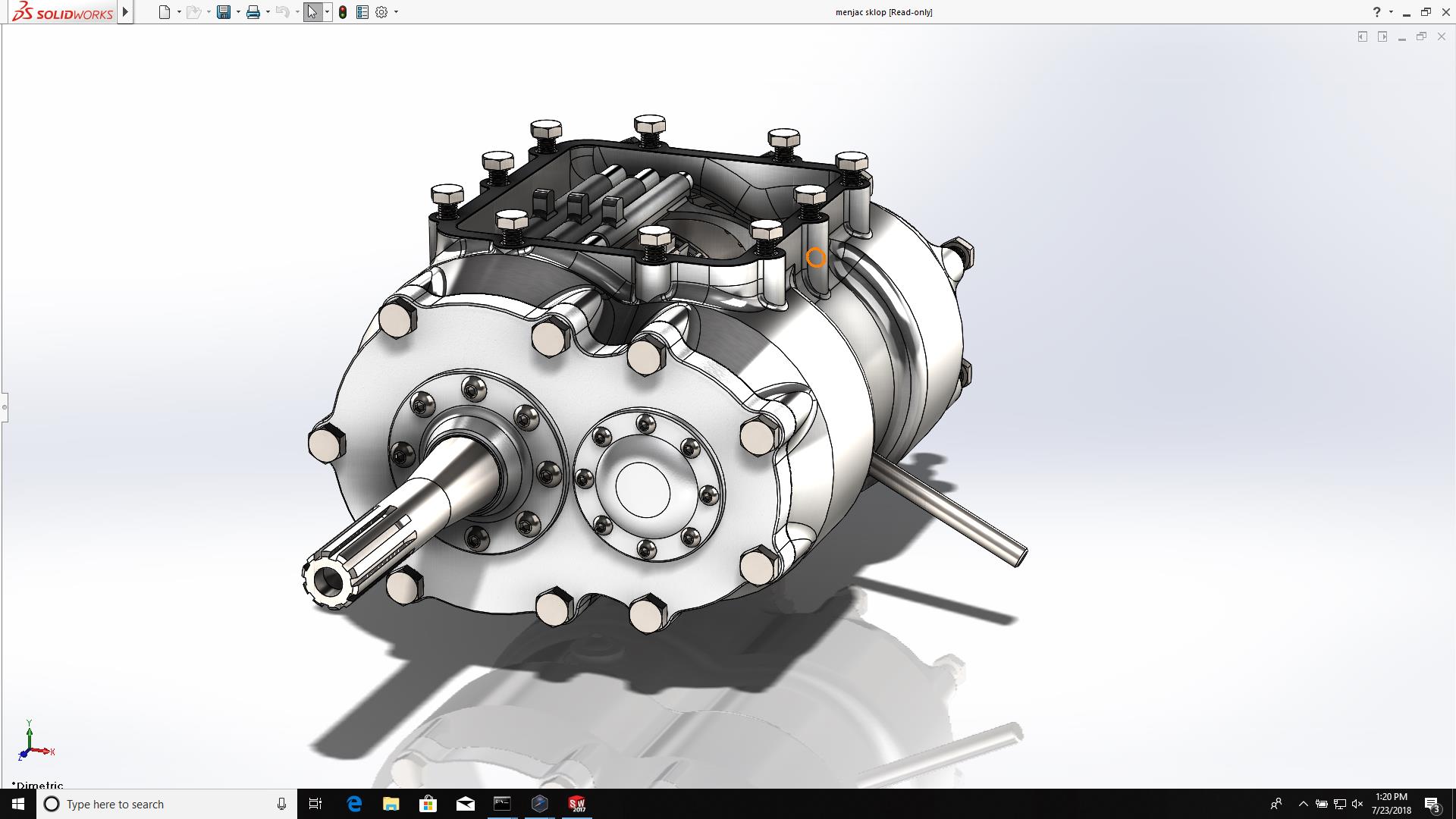Expand right panel with arrow icon
Image resolution: width=1456 pixels, height=819 pixels.
(1382, 36)
